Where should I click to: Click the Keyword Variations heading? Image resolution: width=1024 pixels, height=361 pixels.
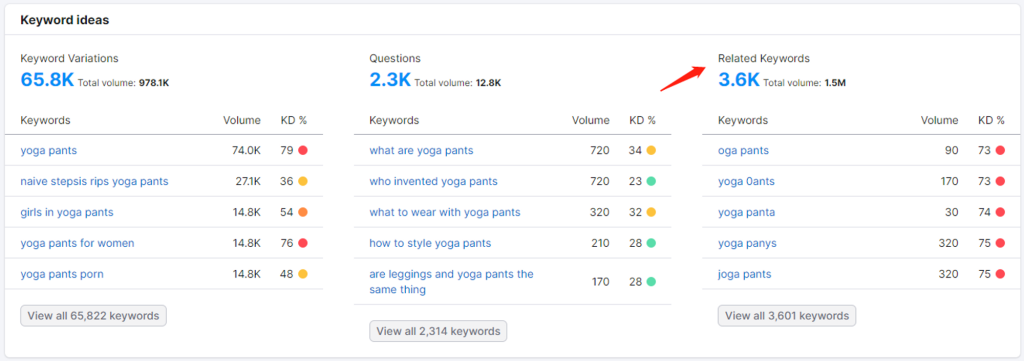[x=69, y=58]
